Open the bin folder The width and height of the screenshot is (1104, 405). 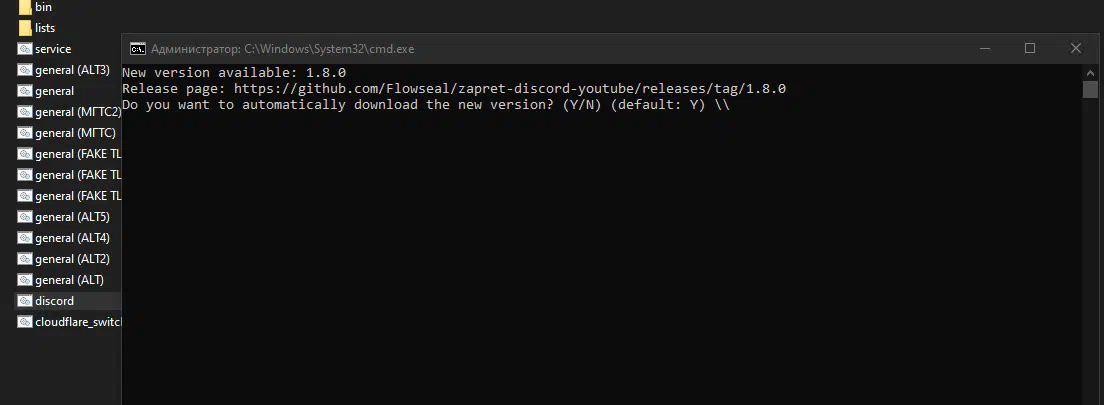click(x=35, y=7)
